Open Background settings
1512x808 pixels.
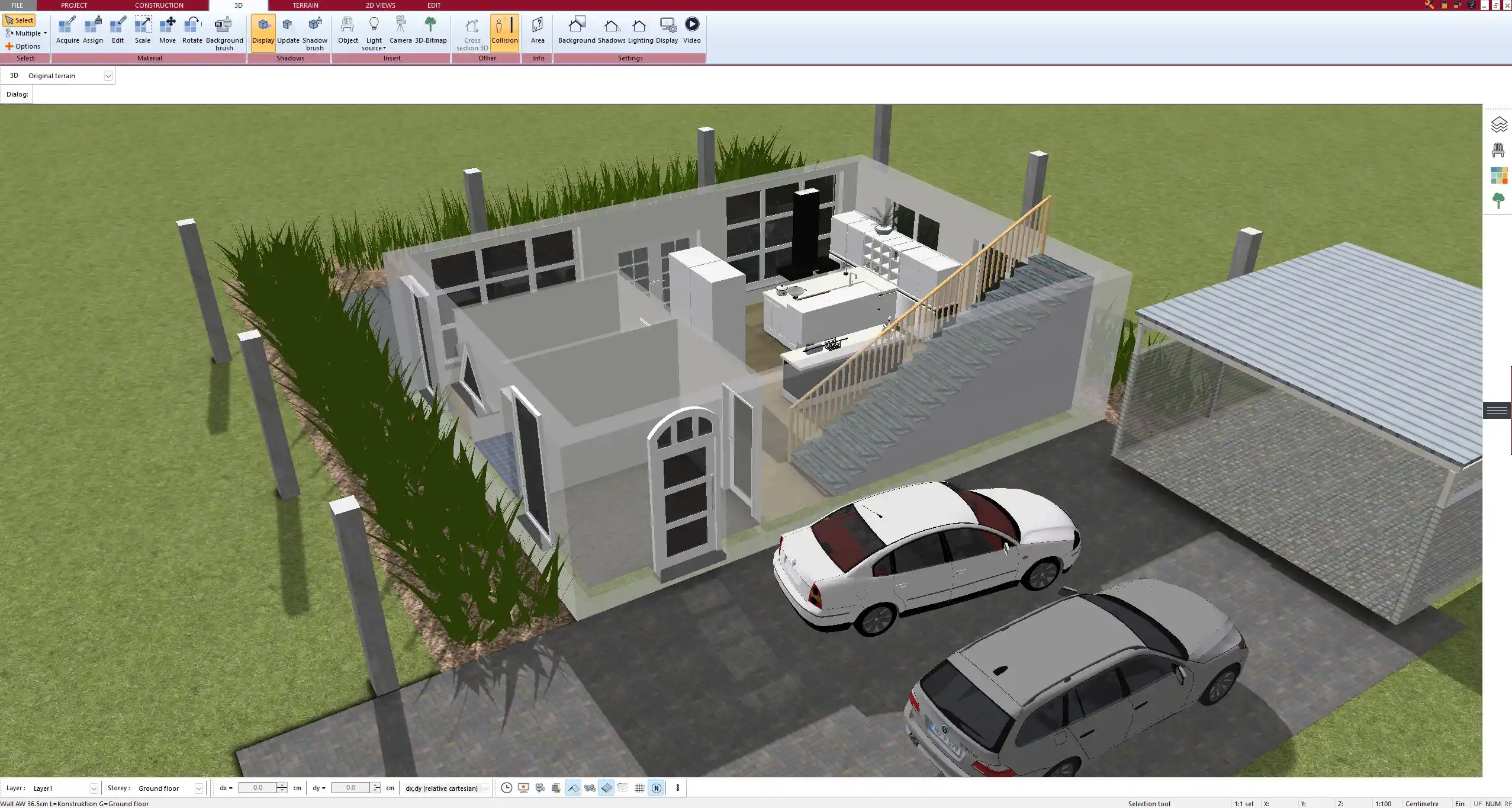577,31
